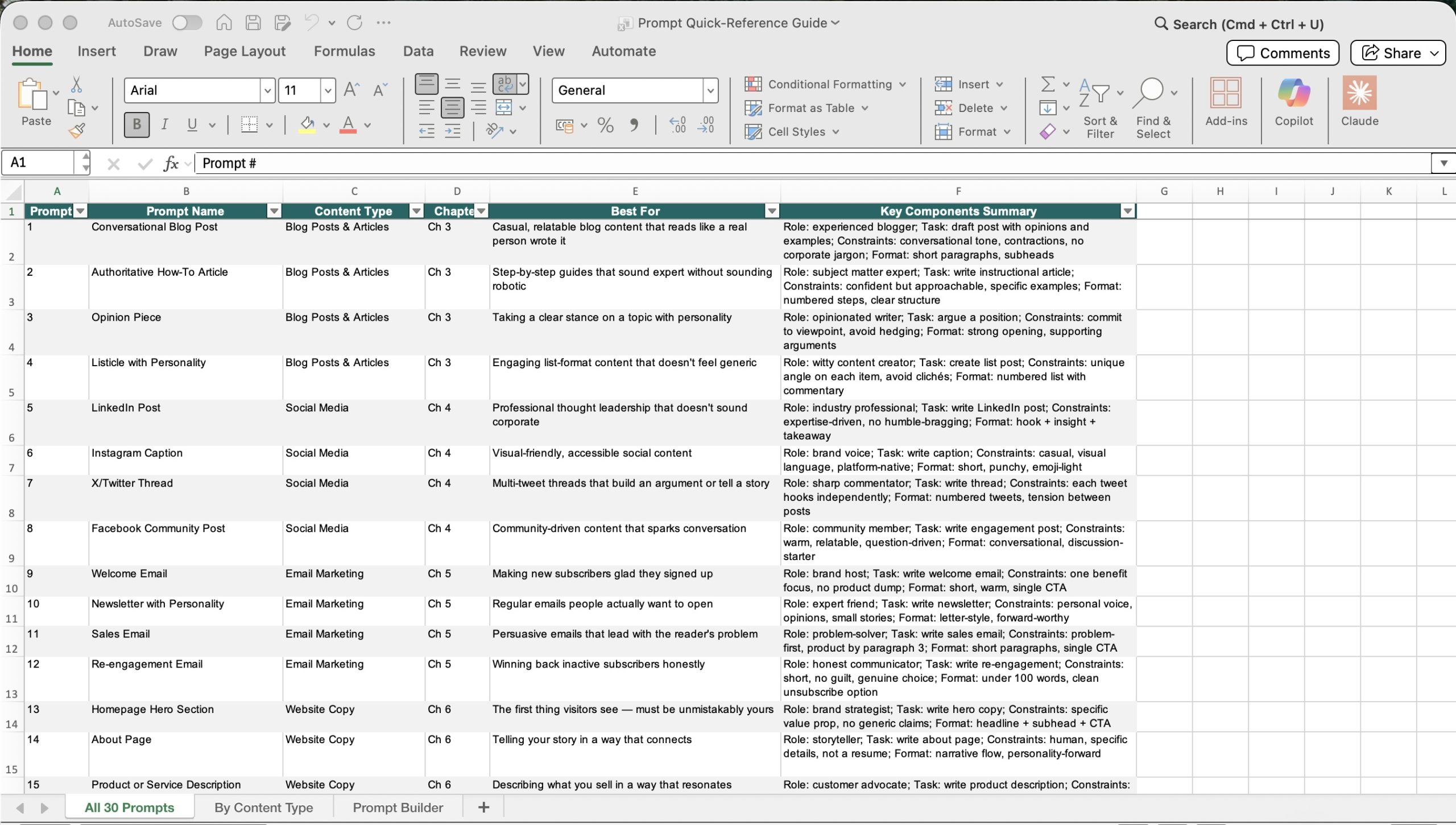Click the Comments button

[1283, 53]
